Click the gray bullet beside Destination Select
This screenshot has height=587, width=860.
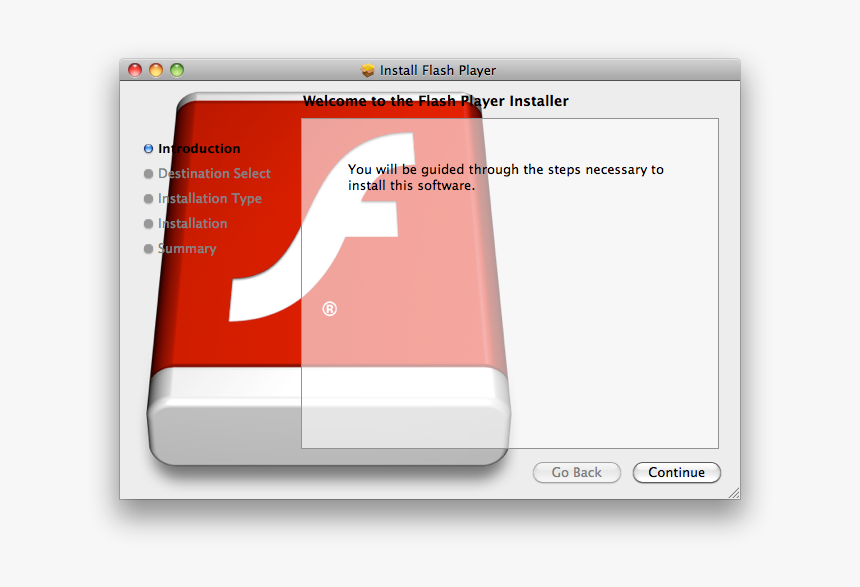click(x=148, y=173)
